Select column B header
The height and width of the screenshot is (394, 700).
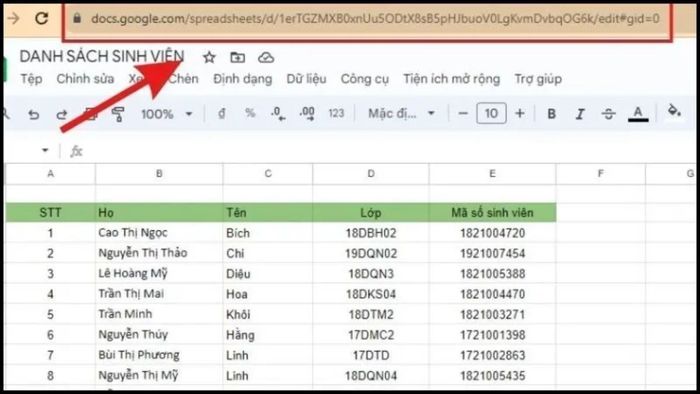159,174
